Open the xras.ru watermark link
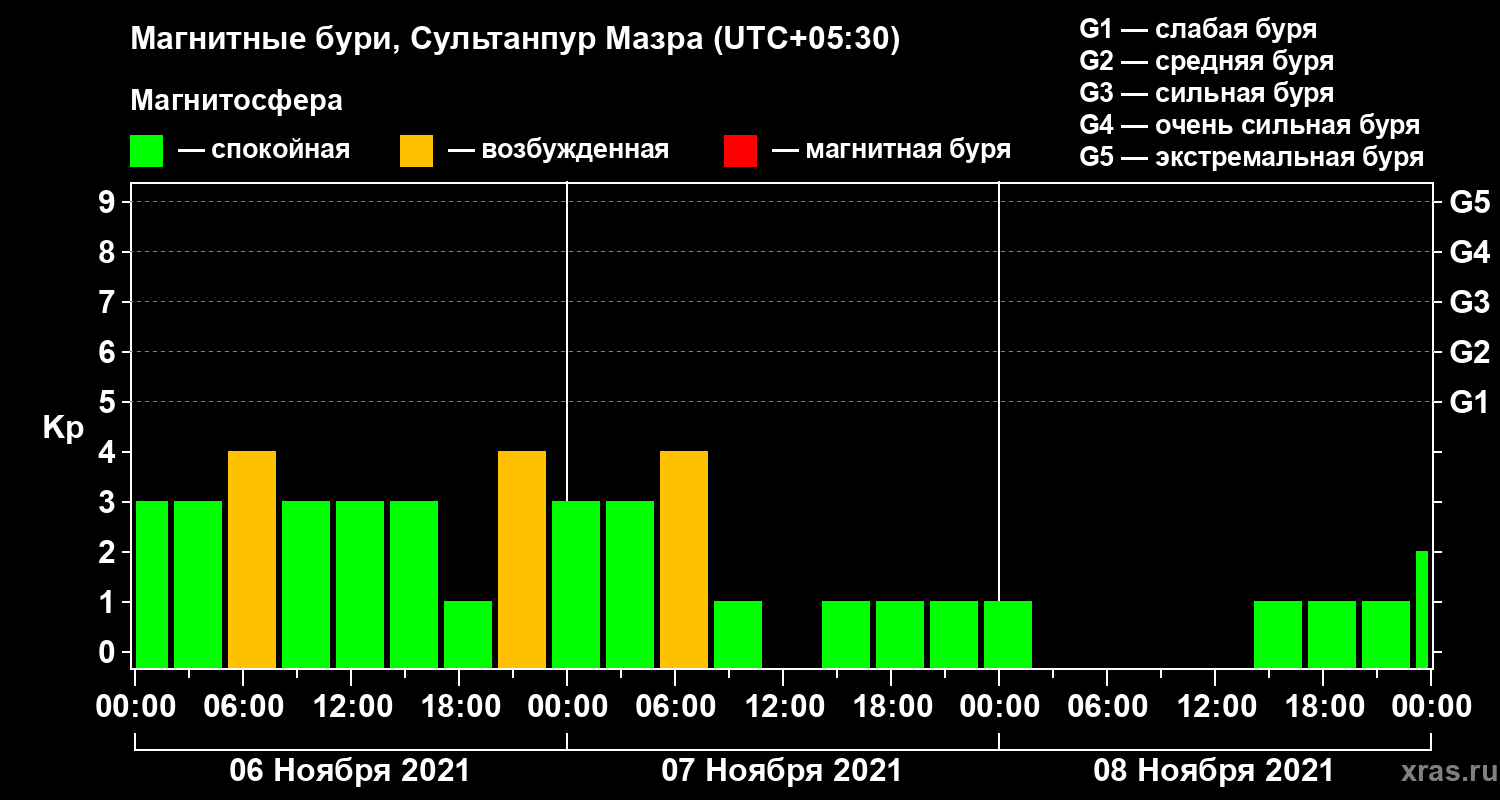The image size is (1500, 800). tap(1441, 771)
